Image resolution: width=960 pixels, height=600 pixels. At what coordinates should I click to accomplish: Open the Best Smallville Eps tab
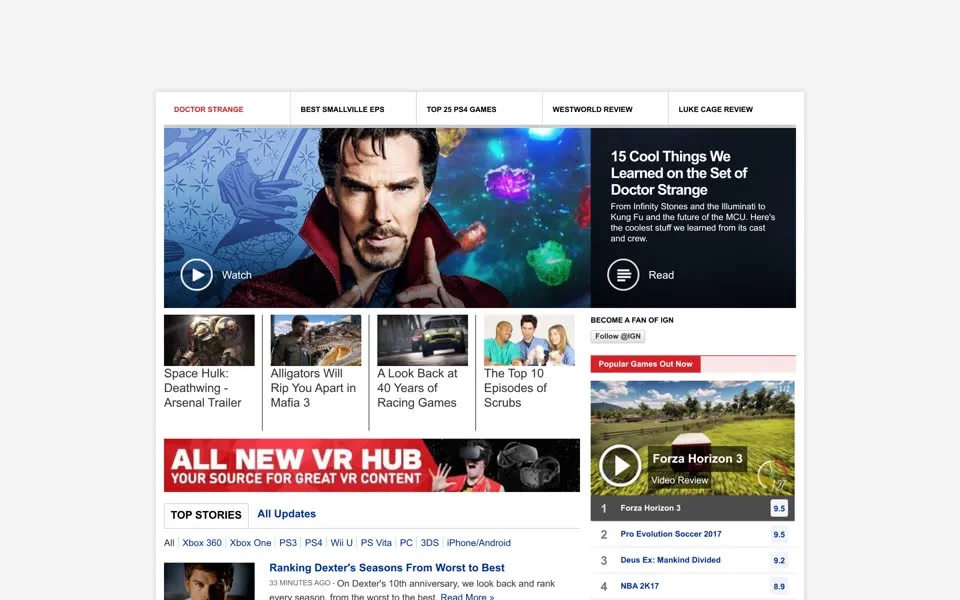[342, 110]
